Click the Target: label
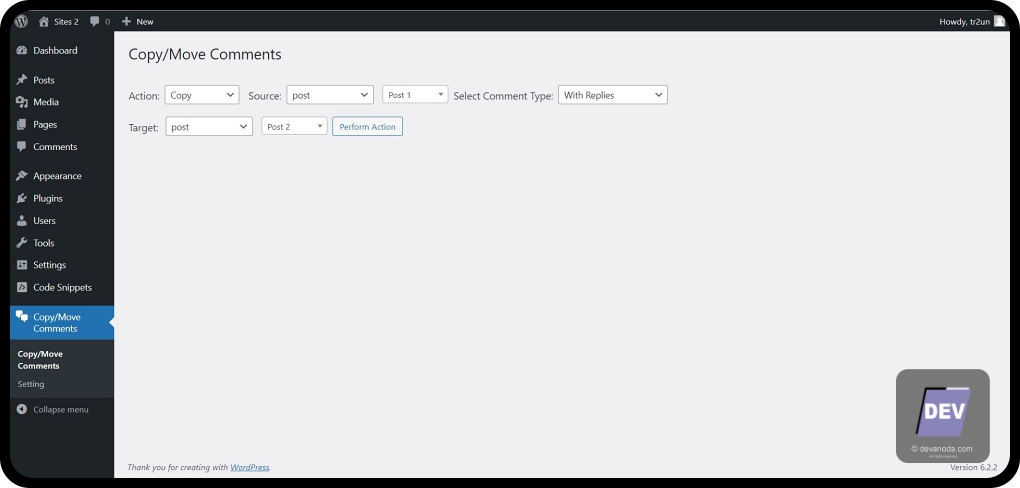1020x488 pixels. [143, 128]
